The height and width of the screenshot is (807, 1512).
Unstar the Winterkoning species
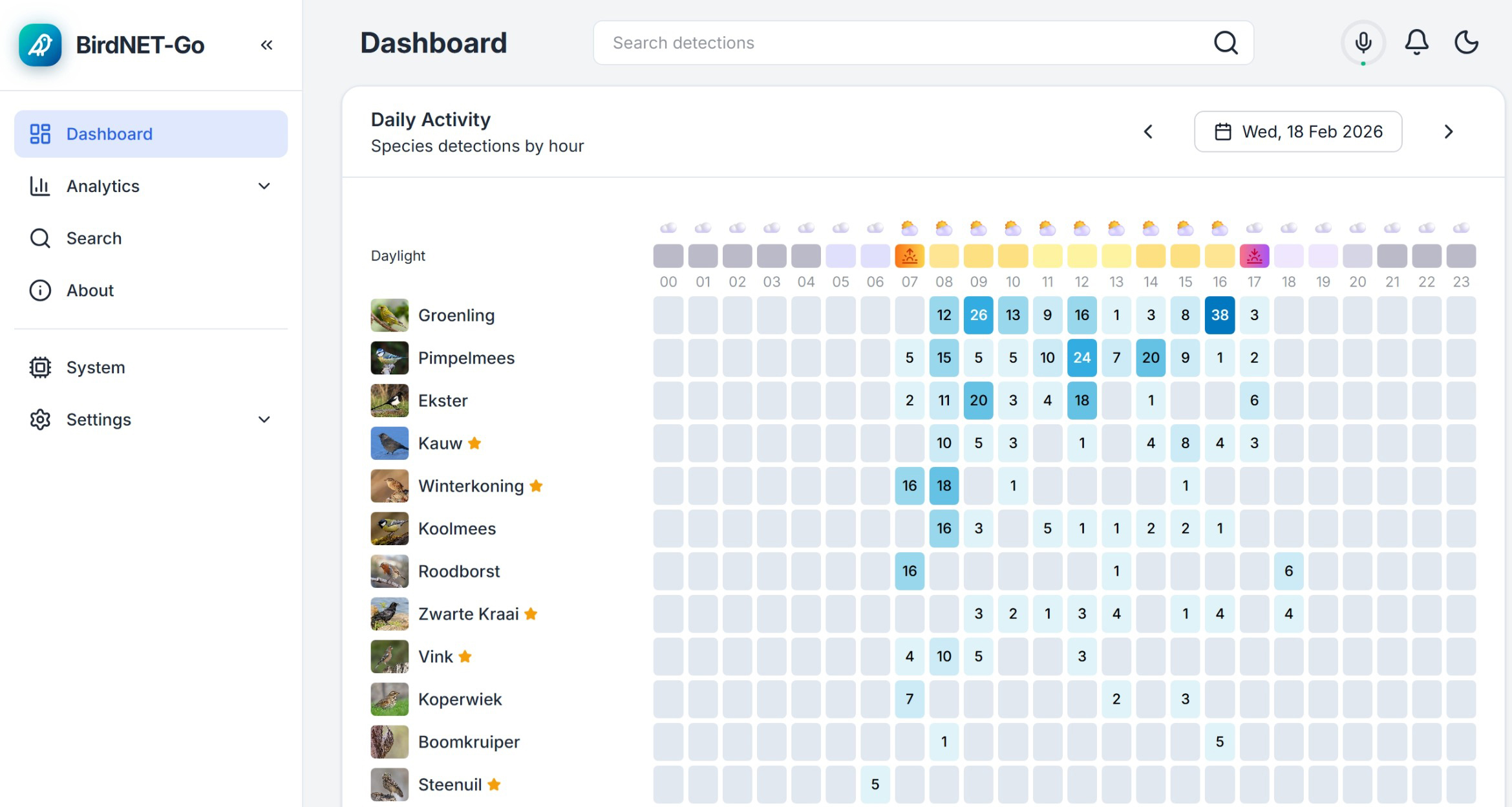click(x=536, y=485)
